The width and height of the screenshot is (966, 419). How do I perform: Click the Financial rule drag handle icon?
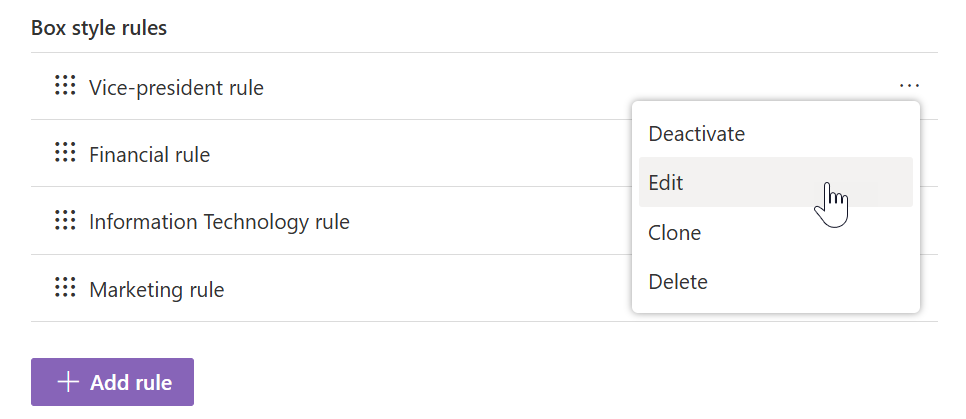(x=65, y=152)
